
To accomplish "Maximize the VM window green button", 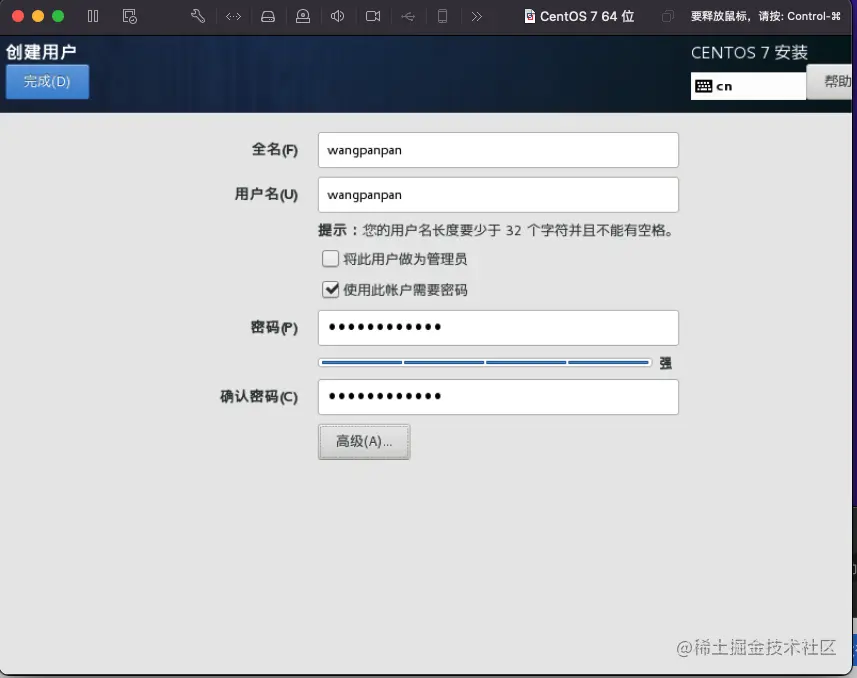I will point(58,16).
